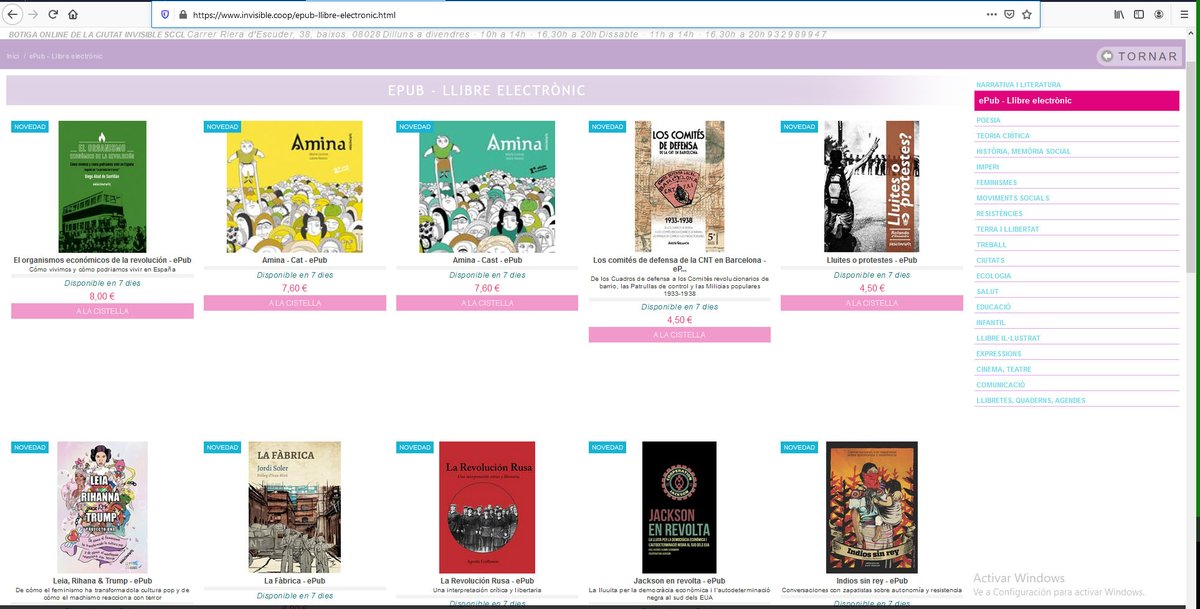Open the Moviments Socials category
The height and width of the screenshot is (609, 1200).
[x=1012, y=198]
